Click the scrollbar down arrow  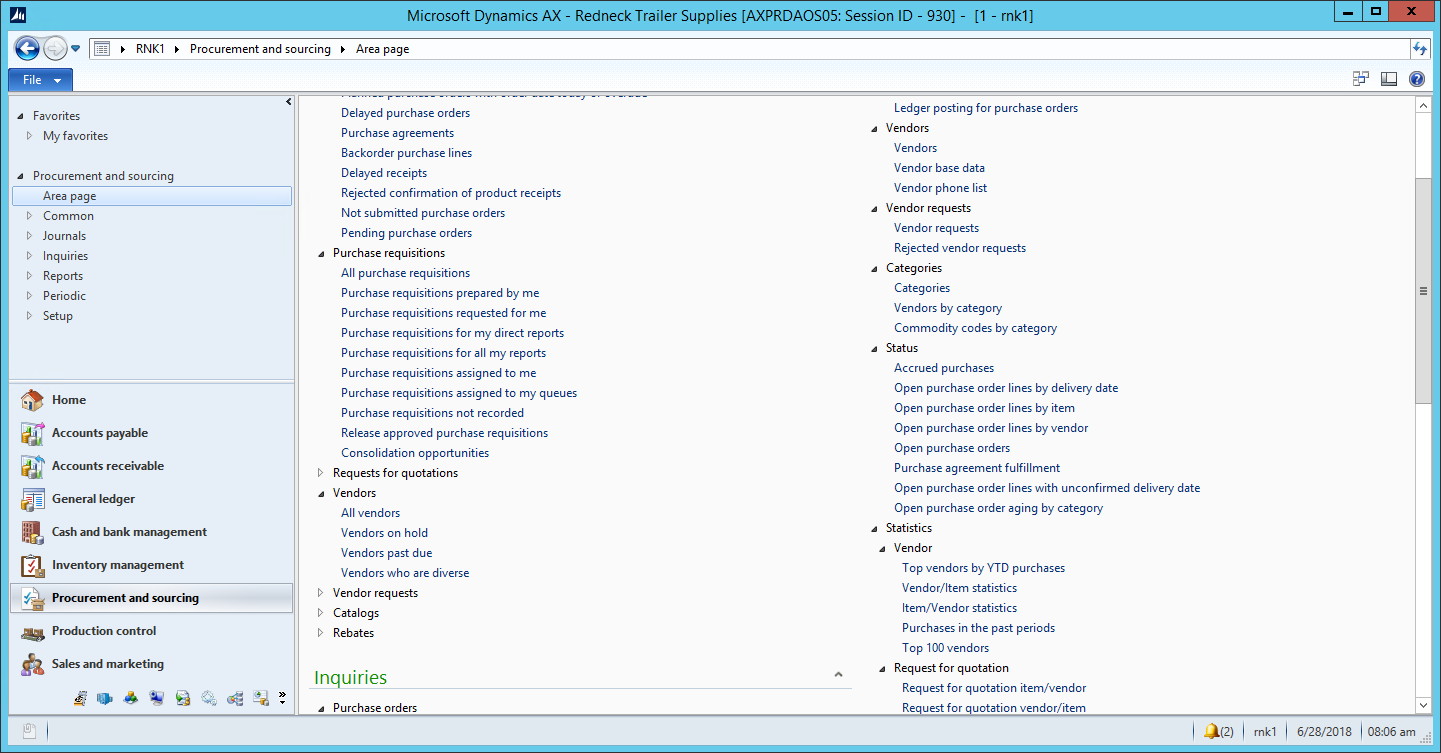coord(1424,706)
